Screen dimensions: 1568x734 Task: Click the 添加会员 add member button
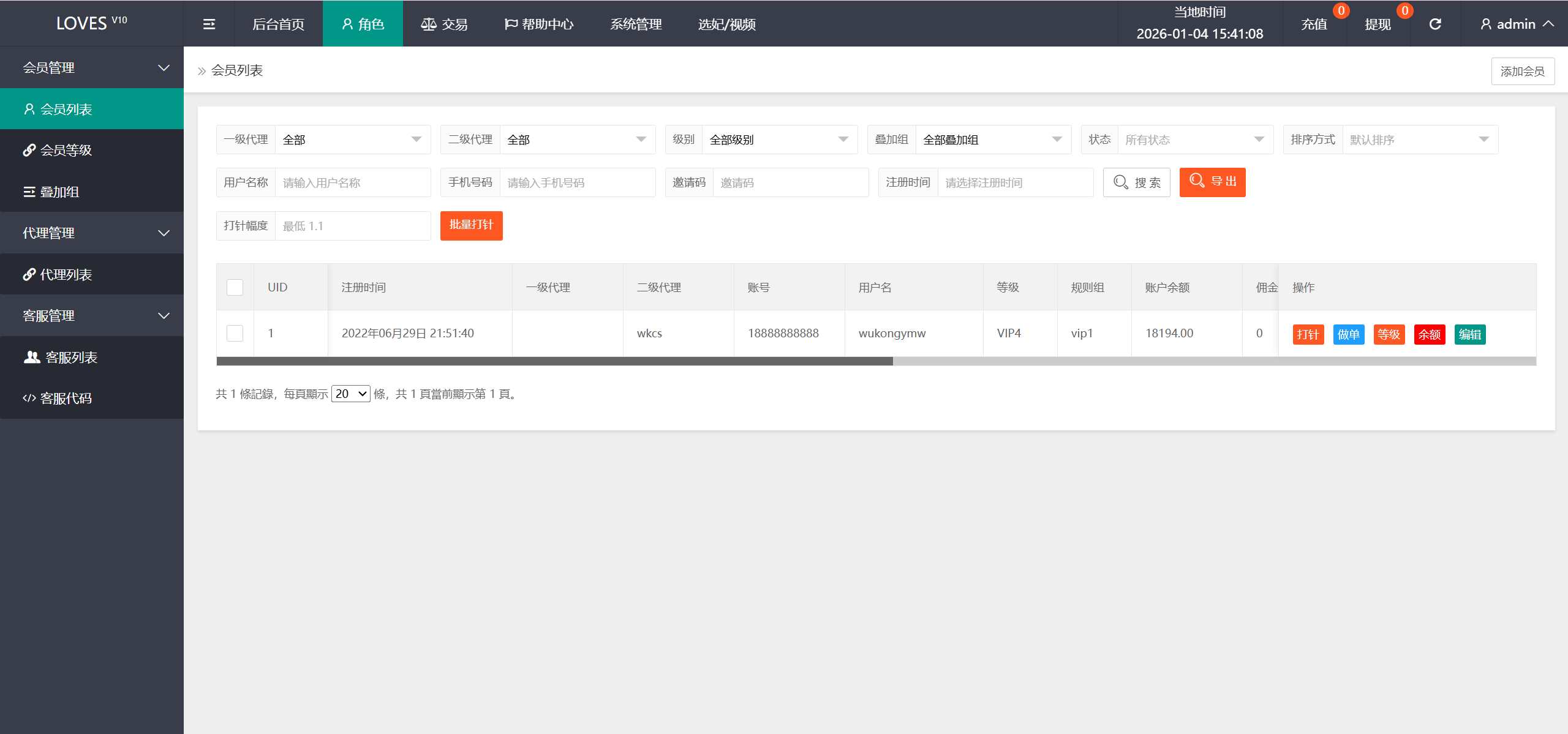[1523, 70]
